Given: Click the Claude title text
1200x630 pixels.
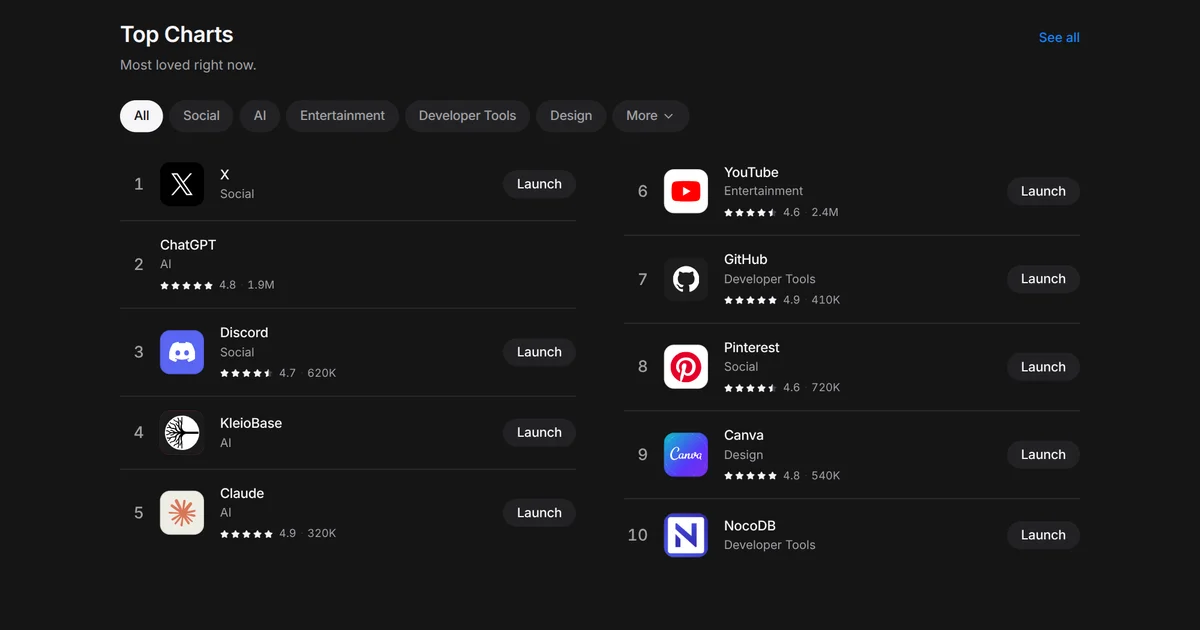Looking at the screenshot, I should (x=242, y=493).
